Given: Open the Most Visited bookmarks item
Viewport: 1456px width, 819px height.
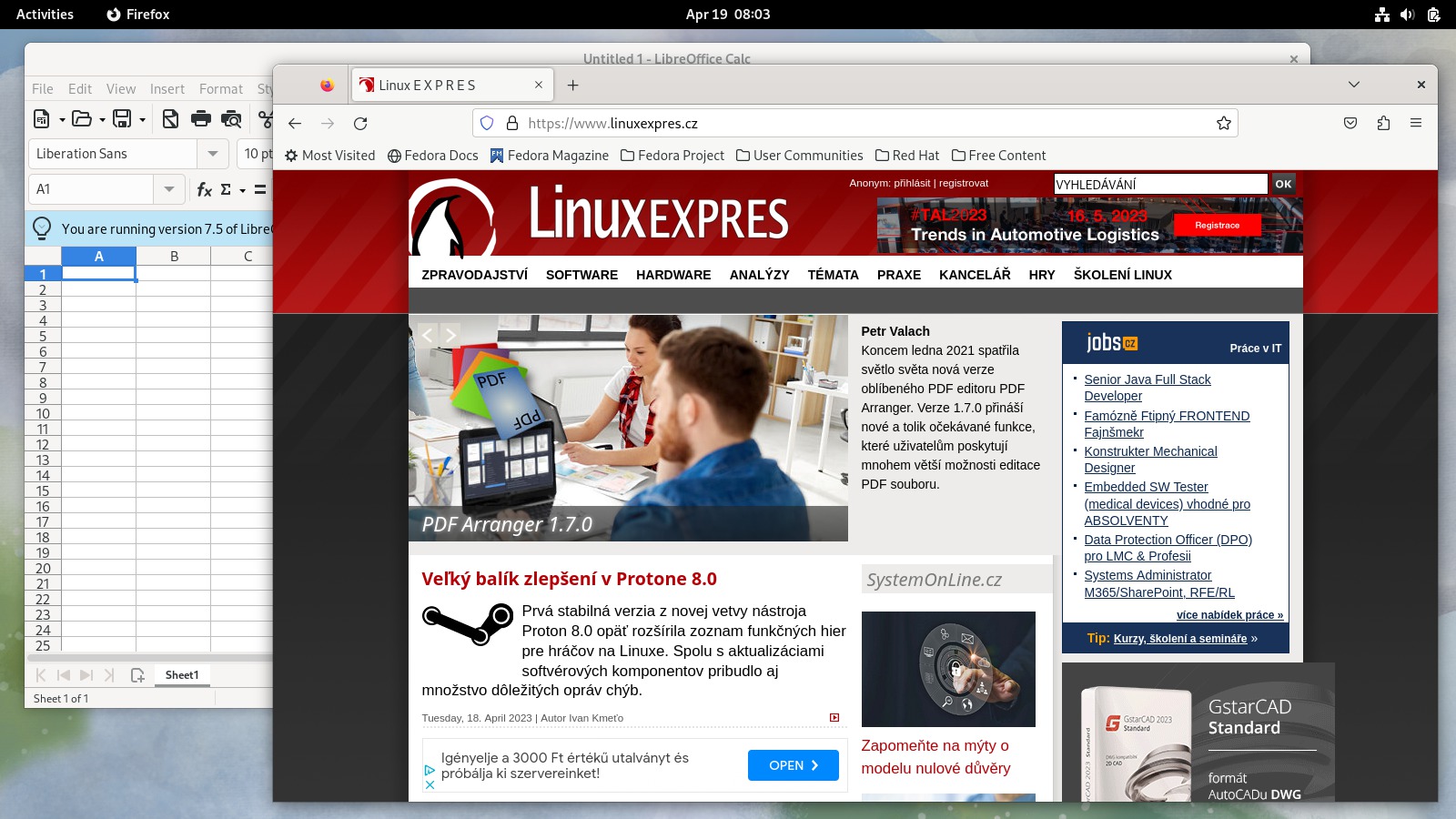Looking at the screenshot, I should [x=330, y=156].
